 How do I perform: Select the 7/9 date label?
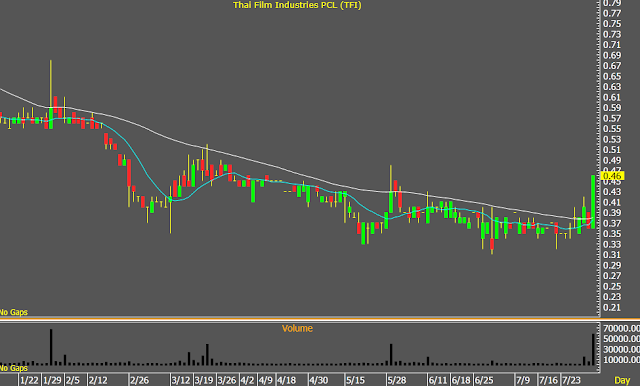coord(523,380)
